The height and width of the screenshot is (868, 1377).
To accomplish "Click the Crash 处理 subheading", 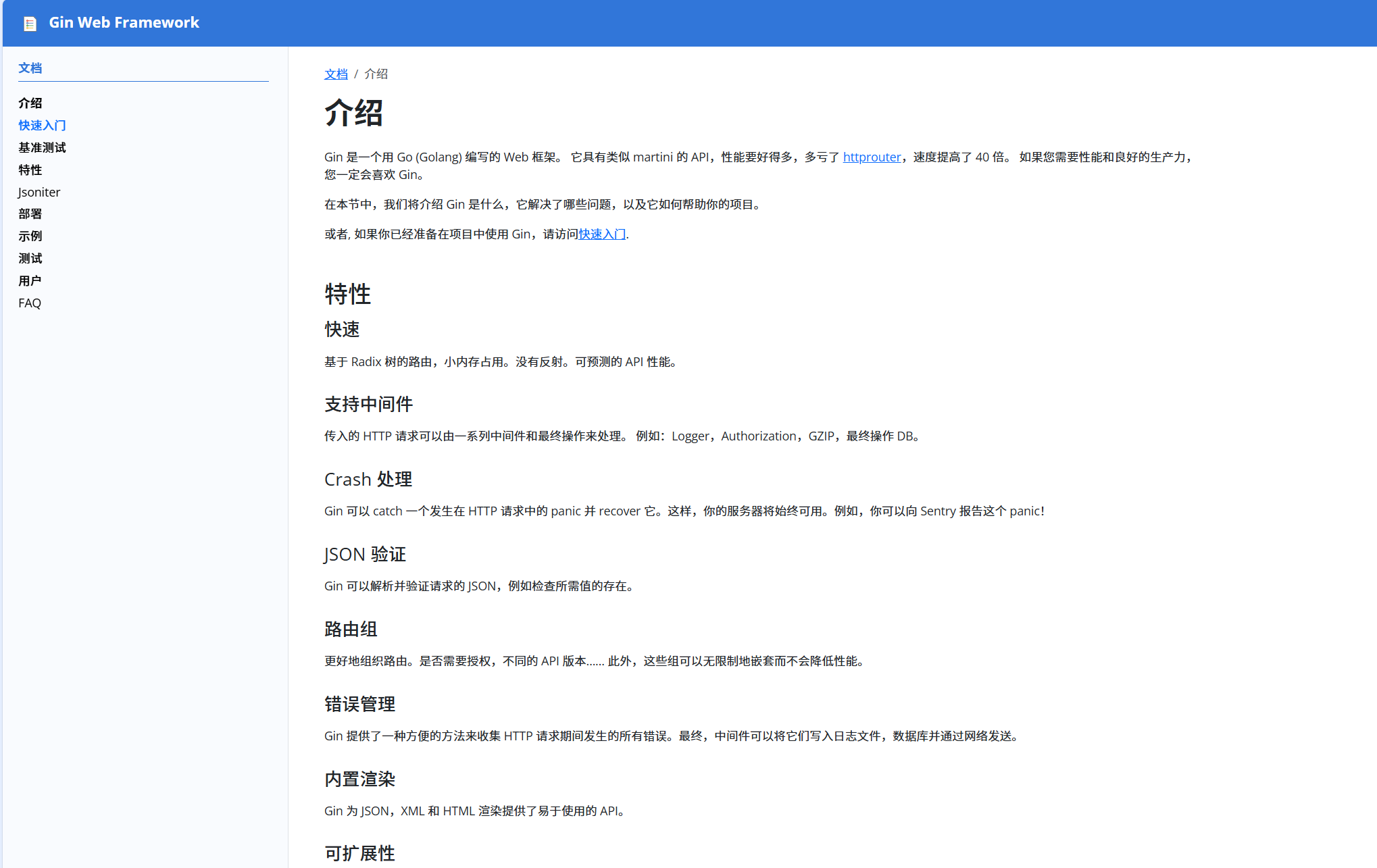I will (x=368, y=480).
